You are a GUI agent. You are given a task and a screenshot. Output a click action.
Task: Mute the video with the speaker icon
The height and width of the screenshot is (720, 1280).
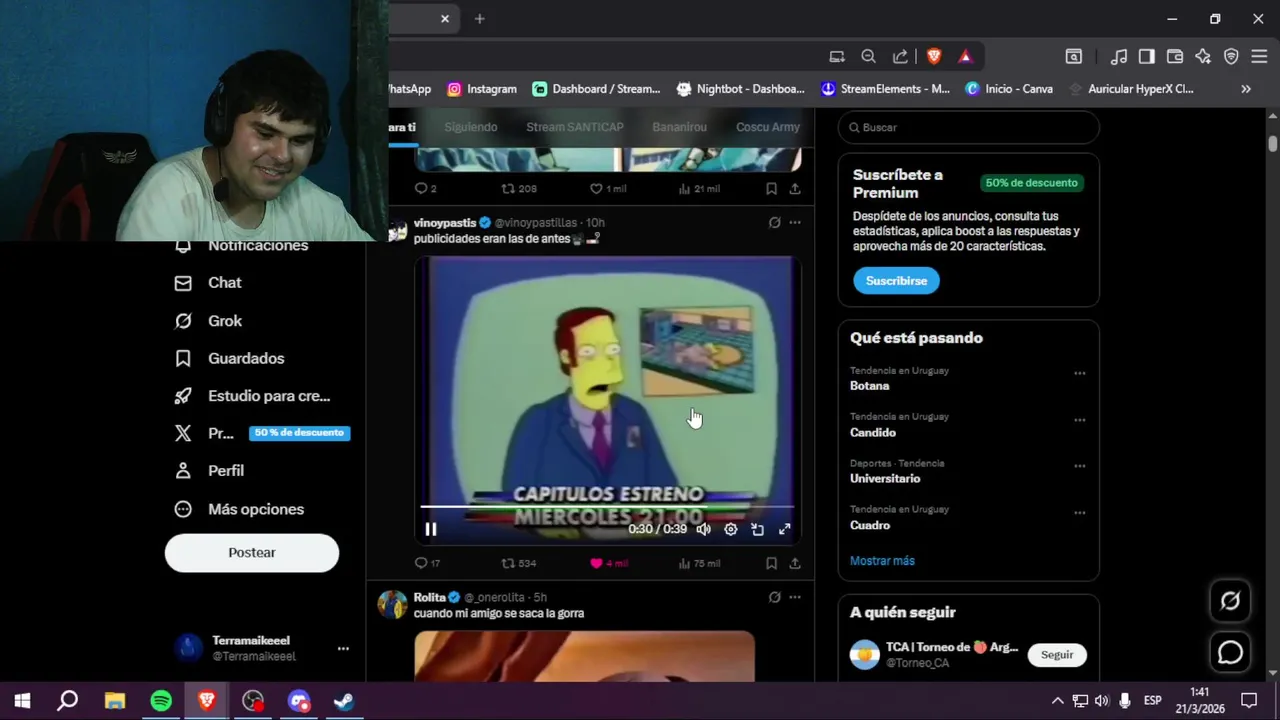click(x=703, y=529)
